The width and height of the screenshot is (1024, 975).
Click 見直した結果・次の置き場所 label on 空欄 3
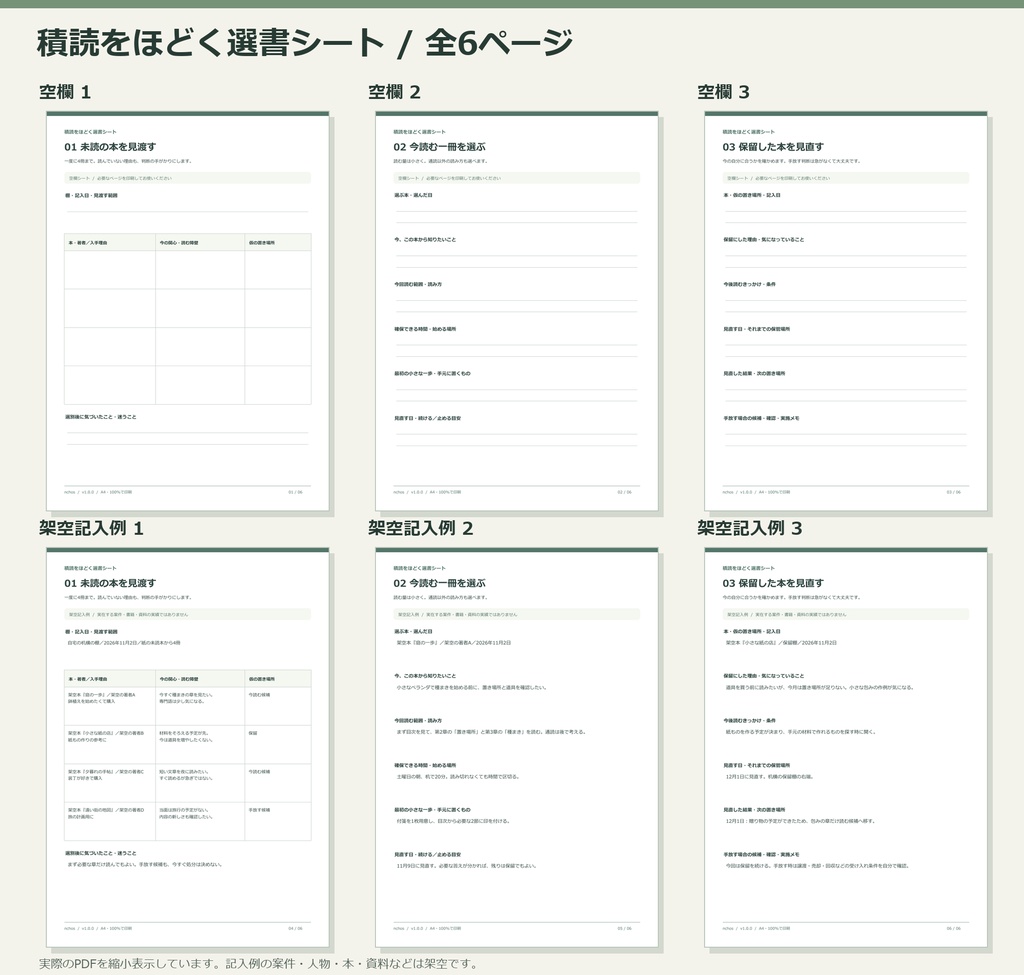pos(754,374)
